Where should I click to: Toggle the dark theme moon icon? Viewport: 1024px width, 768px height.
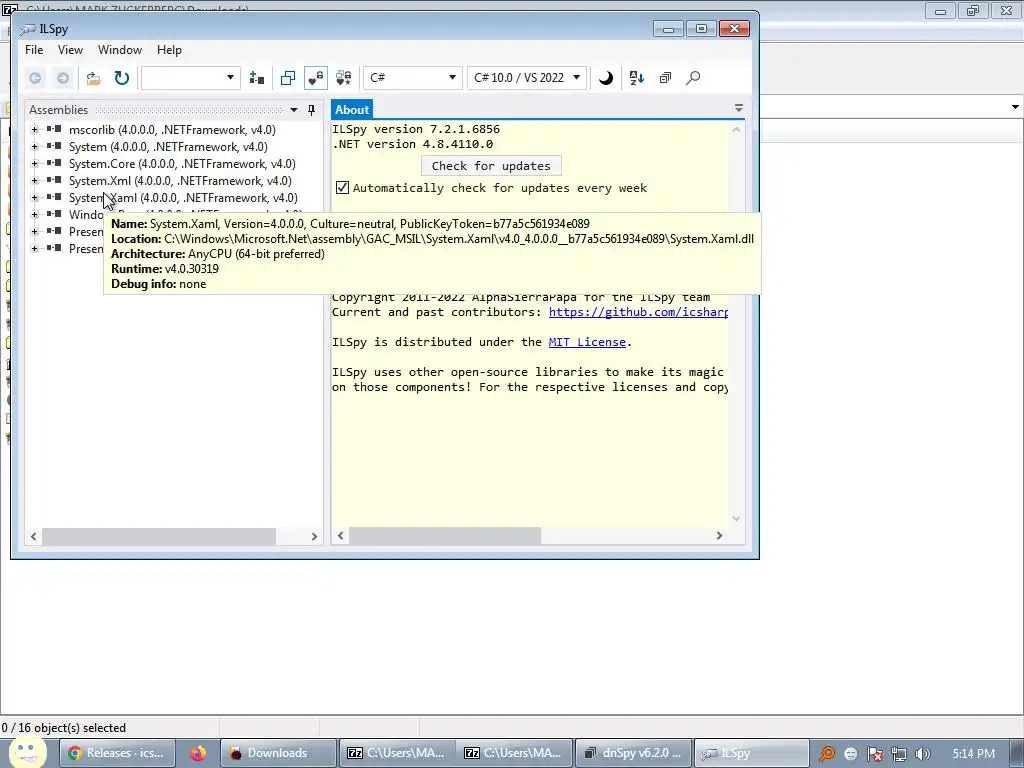click(606, 78)
